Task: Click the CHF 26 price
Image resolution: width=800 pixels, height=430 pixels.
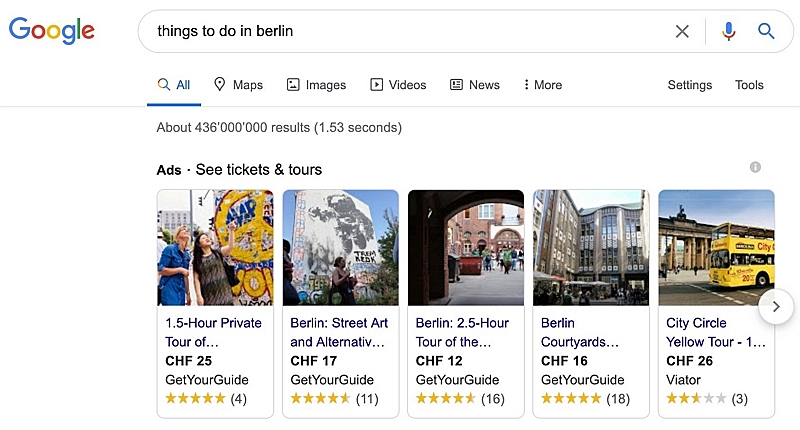Action: pos(689,361)
